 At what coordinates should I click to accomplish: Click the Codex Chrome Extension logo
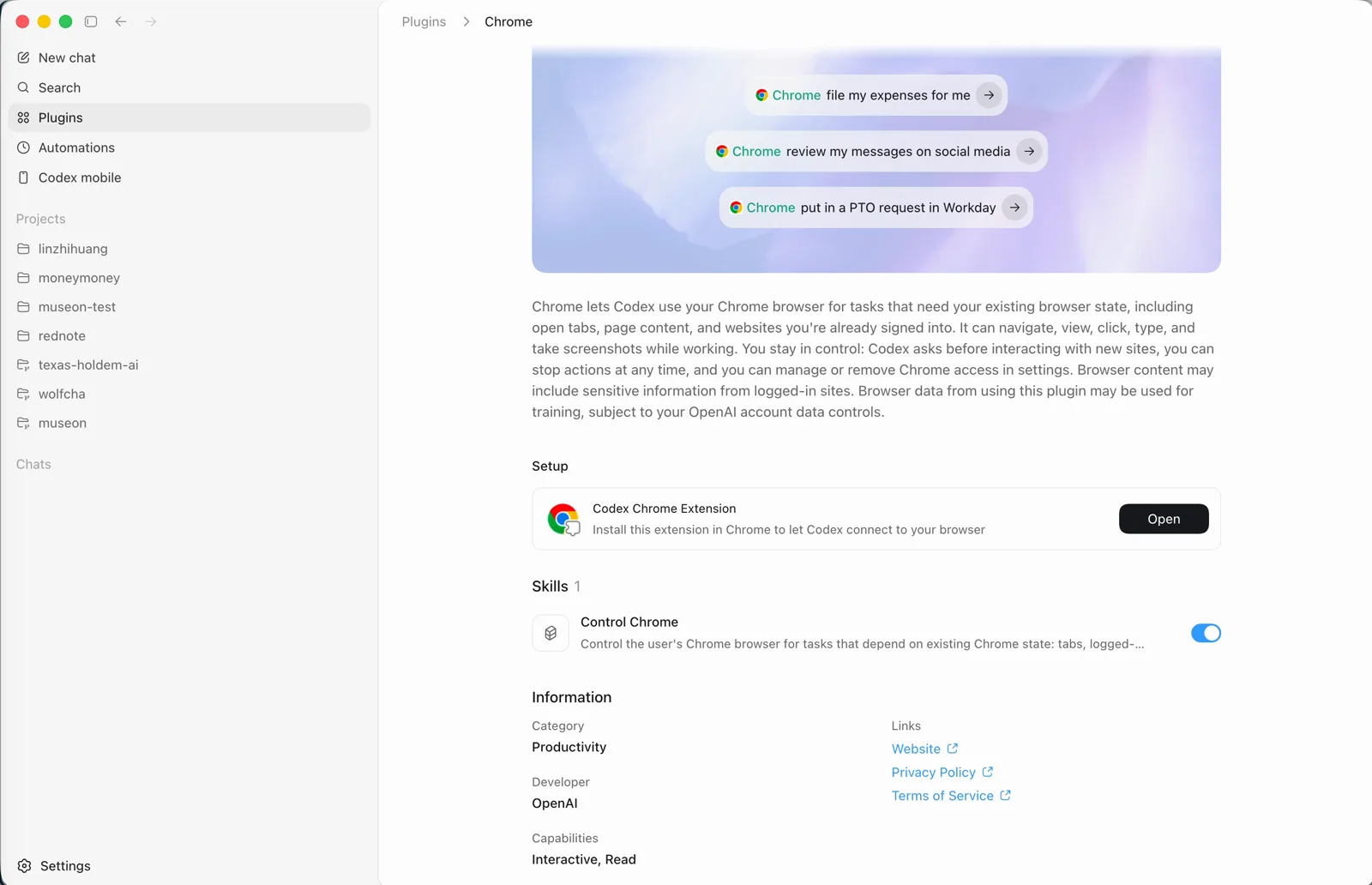point(563,519)
